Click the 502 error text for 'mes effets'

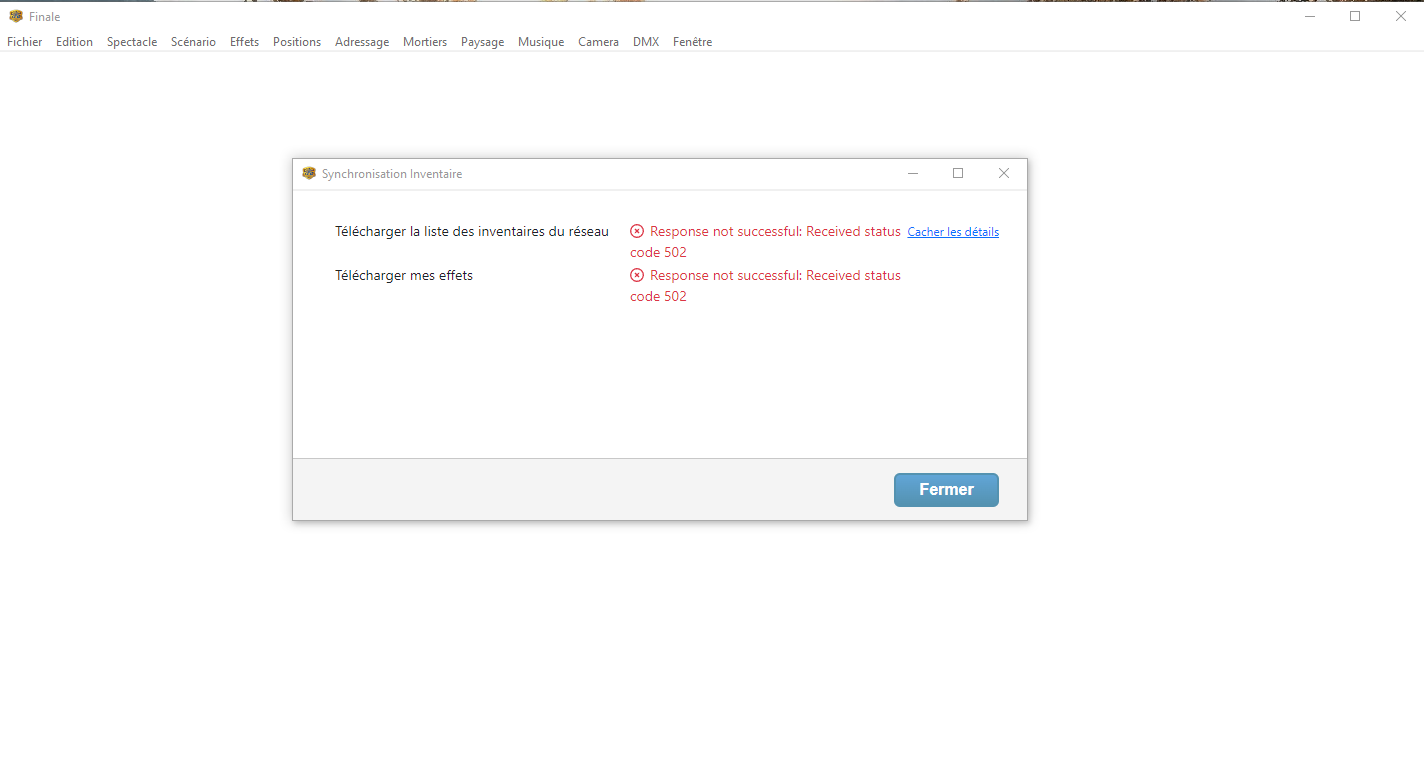(x=765, y=286)
